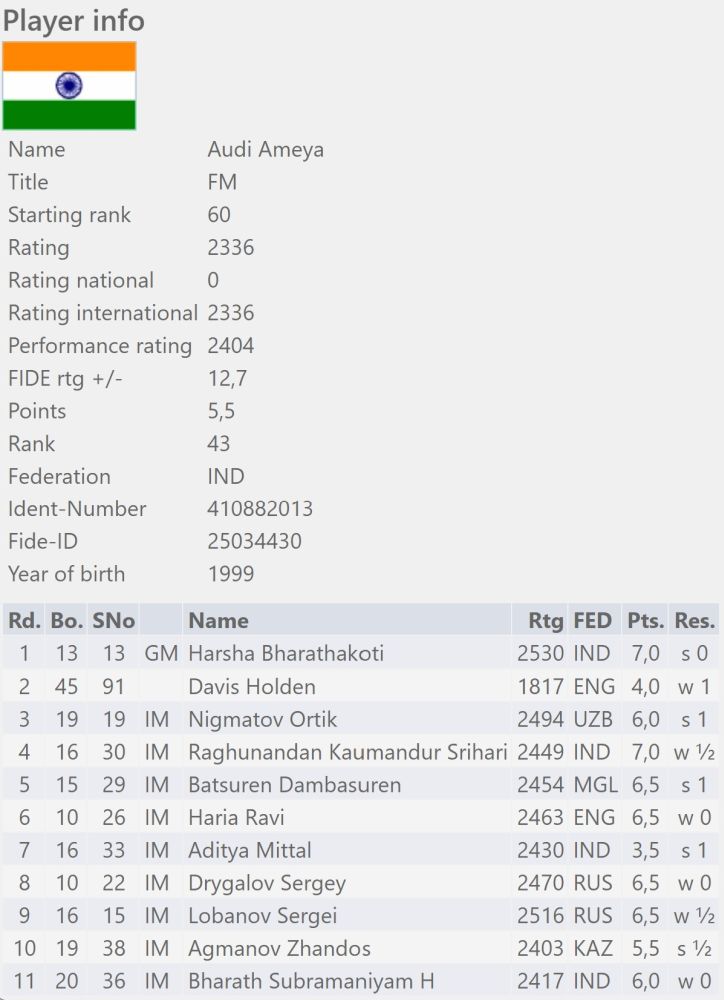Select Drygalov Sergey in round 8

point(267,884)
